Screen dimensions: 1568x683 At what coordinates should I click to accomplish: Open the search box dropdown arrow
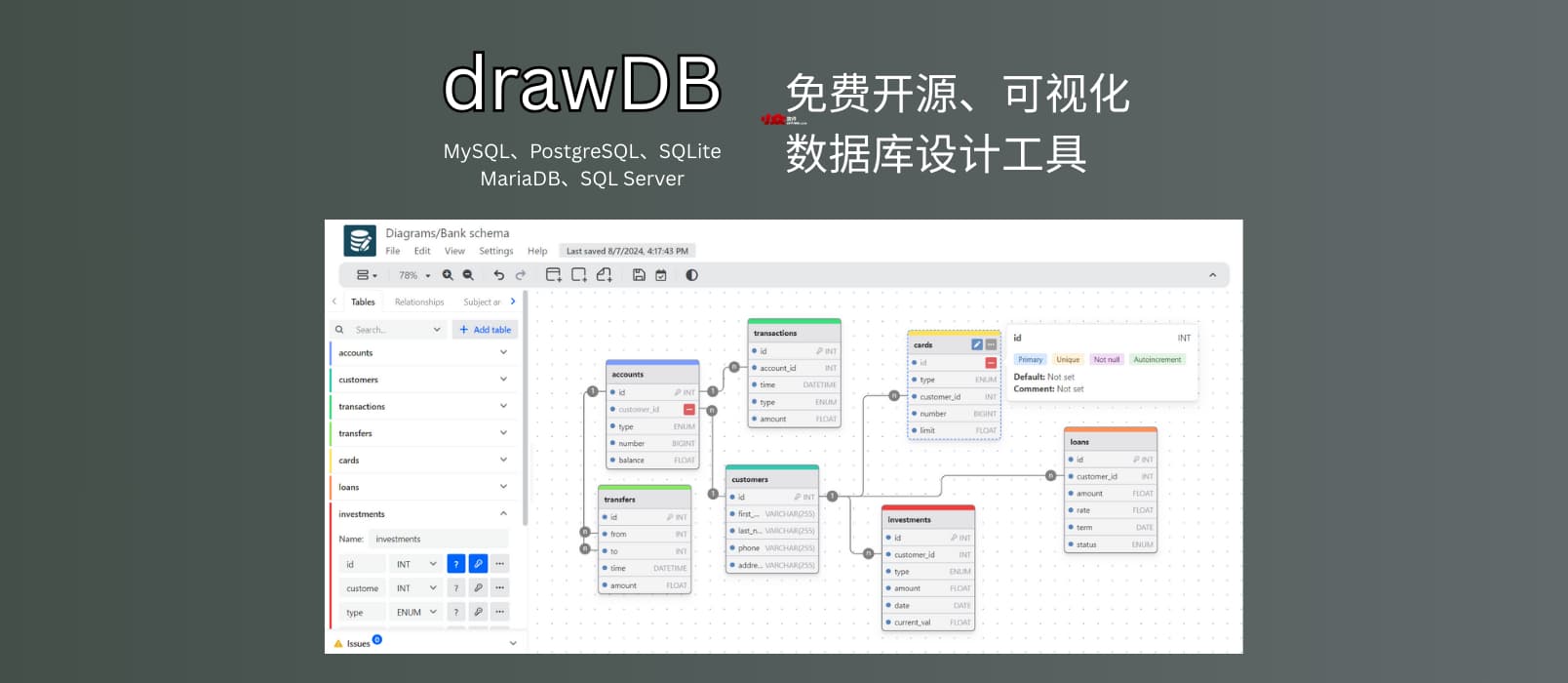437,330
